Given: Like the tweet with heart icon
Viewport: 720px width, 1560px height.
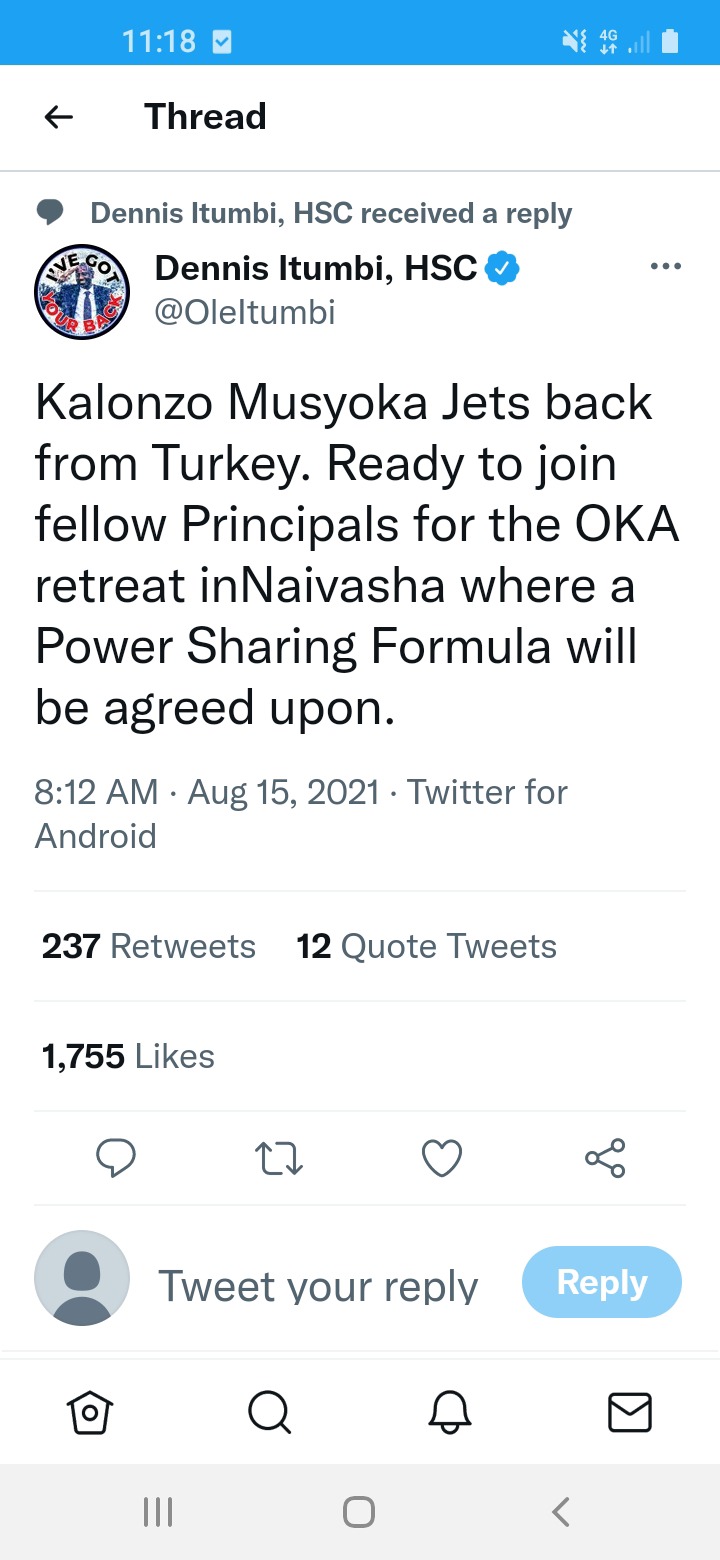Looking at the screenshot, I should pos(442,1158).
